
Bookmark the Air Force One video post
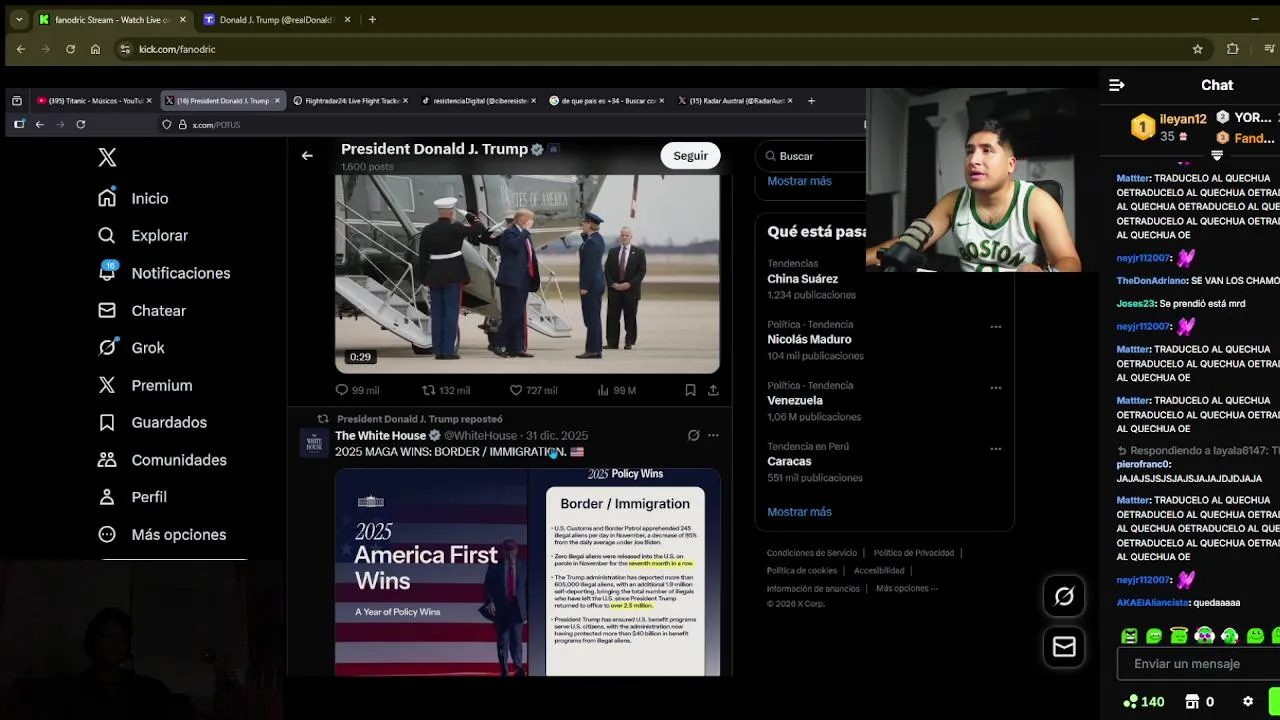coord(690,390)
